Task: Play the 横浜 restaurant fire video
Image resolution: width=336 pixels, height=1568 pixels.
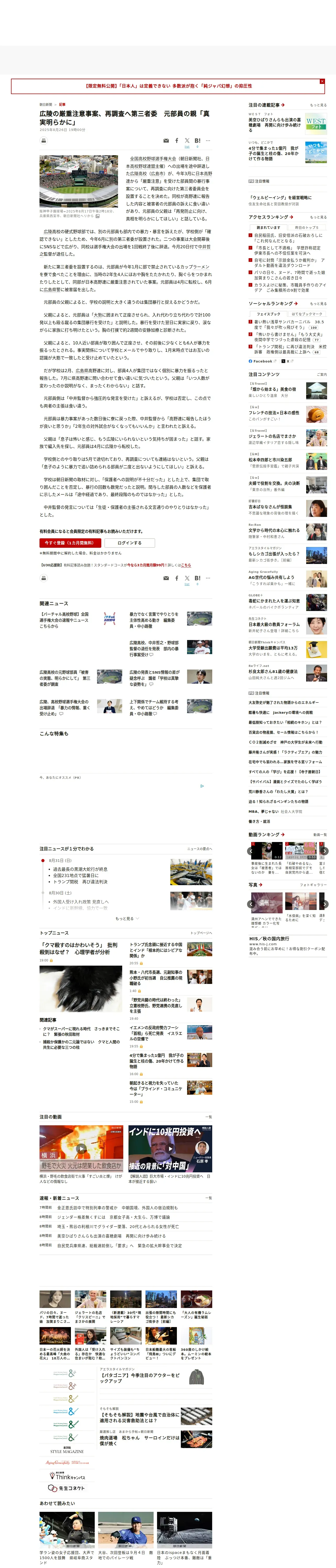Action: [81, 1149]
